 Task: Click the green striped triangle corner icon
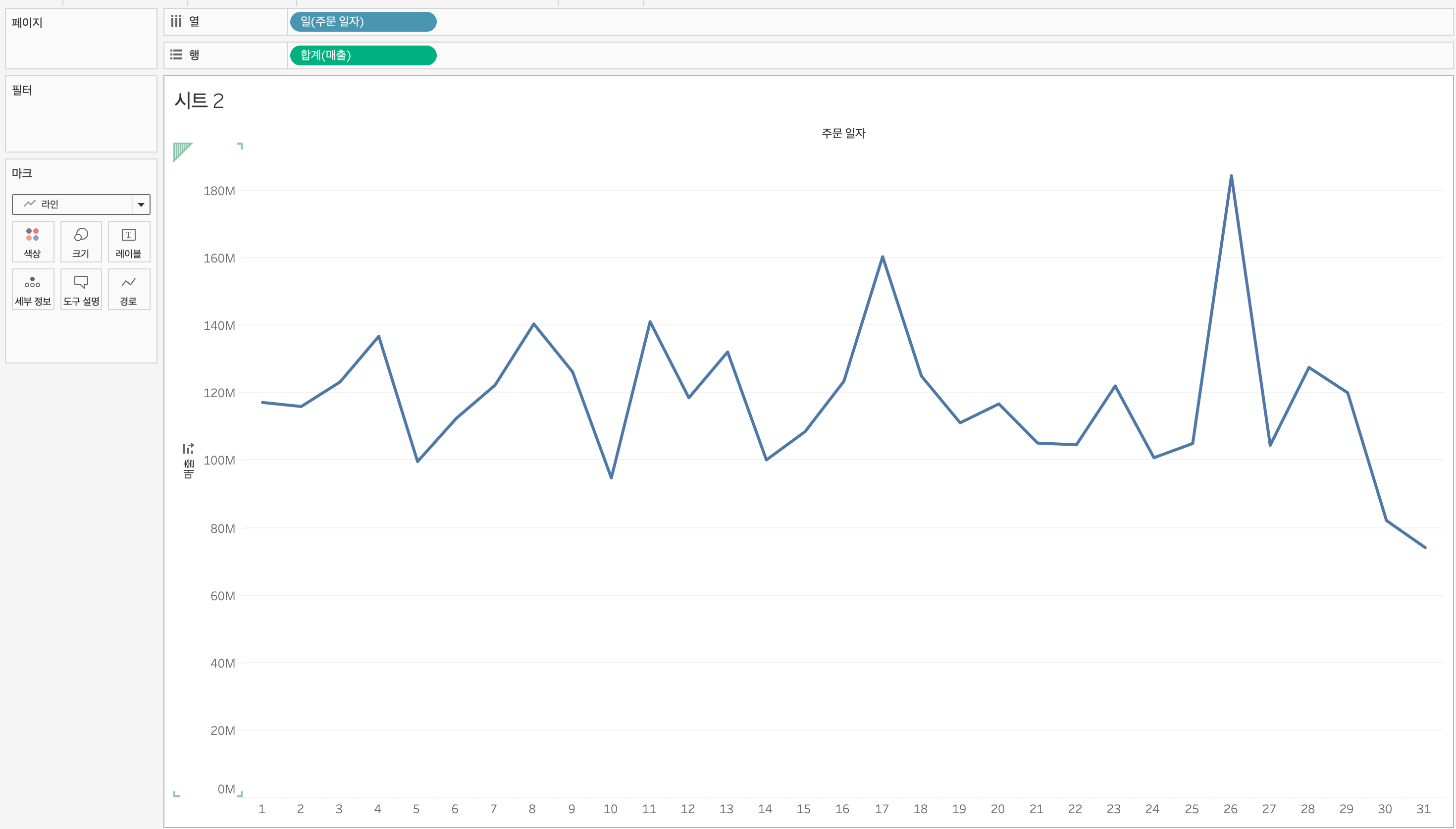[x=181, y=151]
